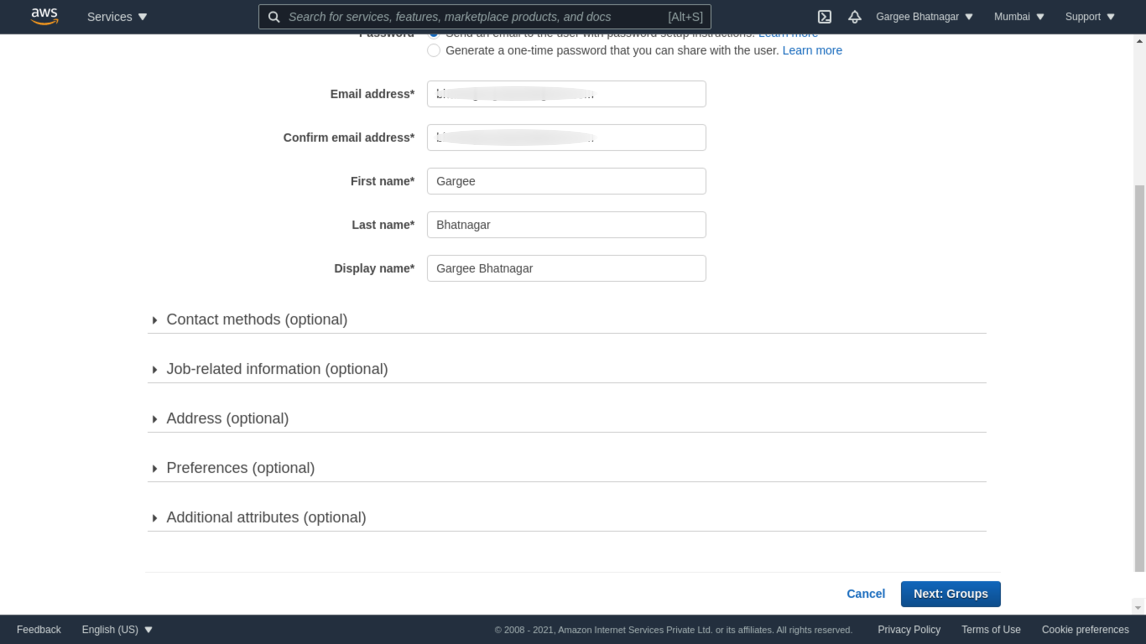Viewport: 1146px width, 644px height.
Task: Expand the Address (optional) section
Action: point(227,419)
